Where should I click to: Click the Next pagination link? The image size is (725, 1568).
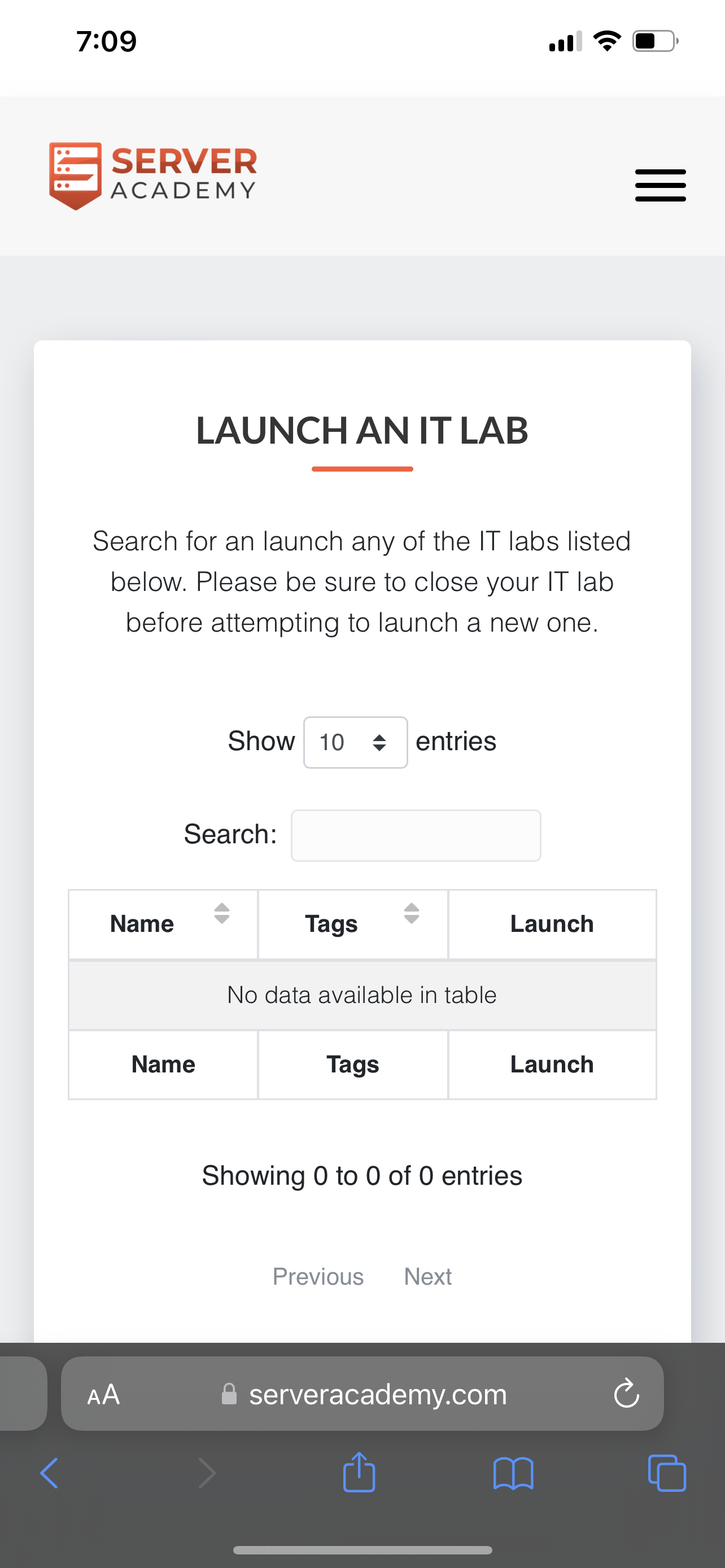tap(428, 1276)
